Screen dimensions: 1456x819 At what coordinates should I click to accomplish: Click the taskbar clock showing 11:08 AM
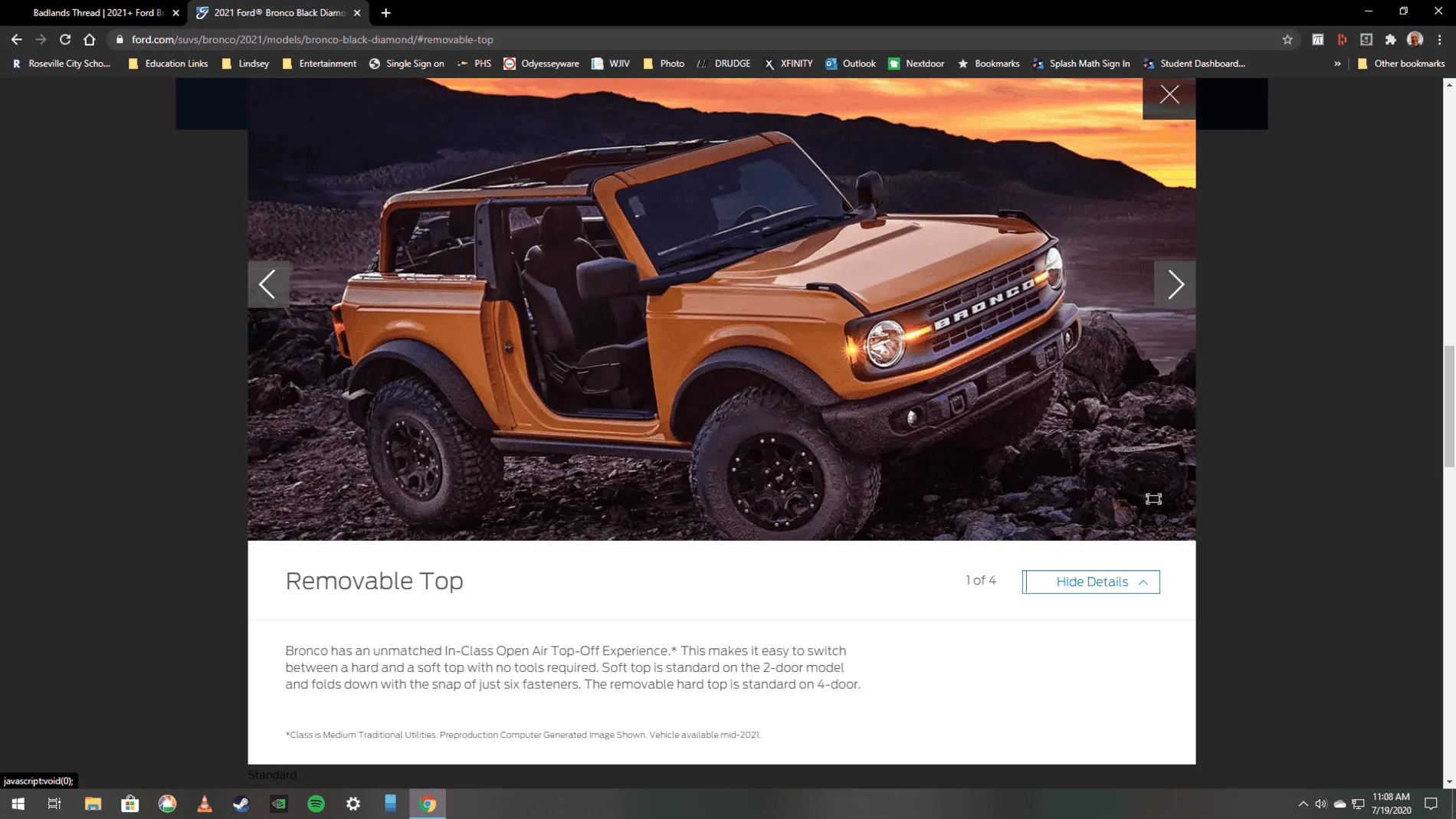pyautogui.click(x=1391, y=804)
